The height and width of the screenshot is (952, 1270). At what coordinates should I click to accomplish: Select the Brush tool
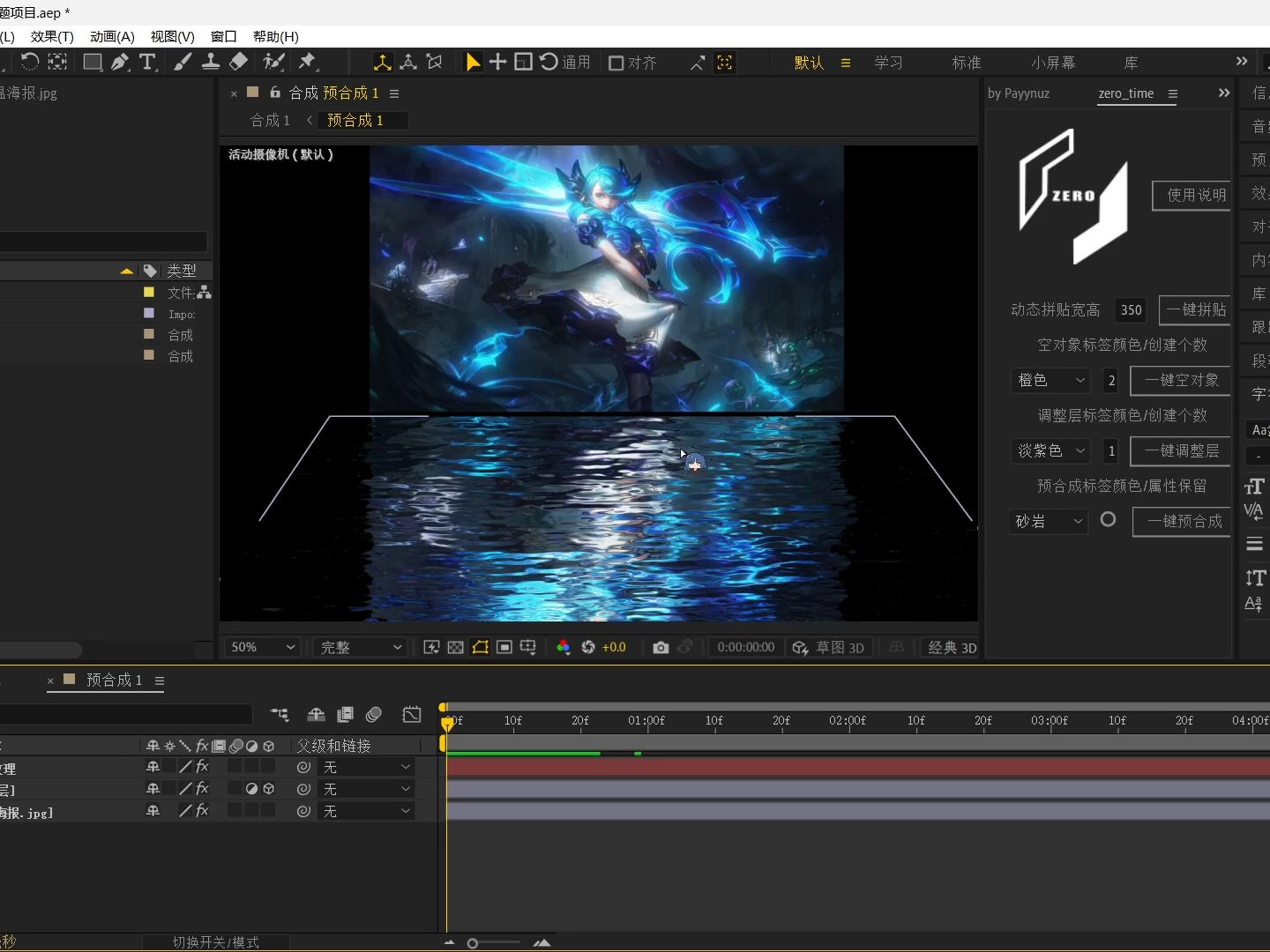pyautogui.click(x=183, y=62)
